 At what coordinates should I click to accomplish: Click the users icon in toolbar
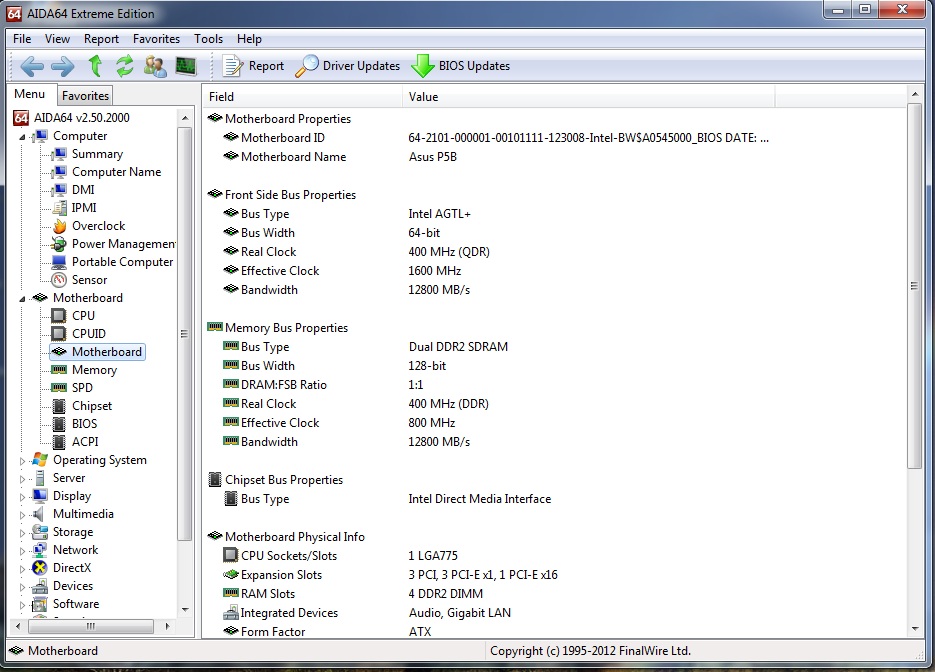pos(155,66)
